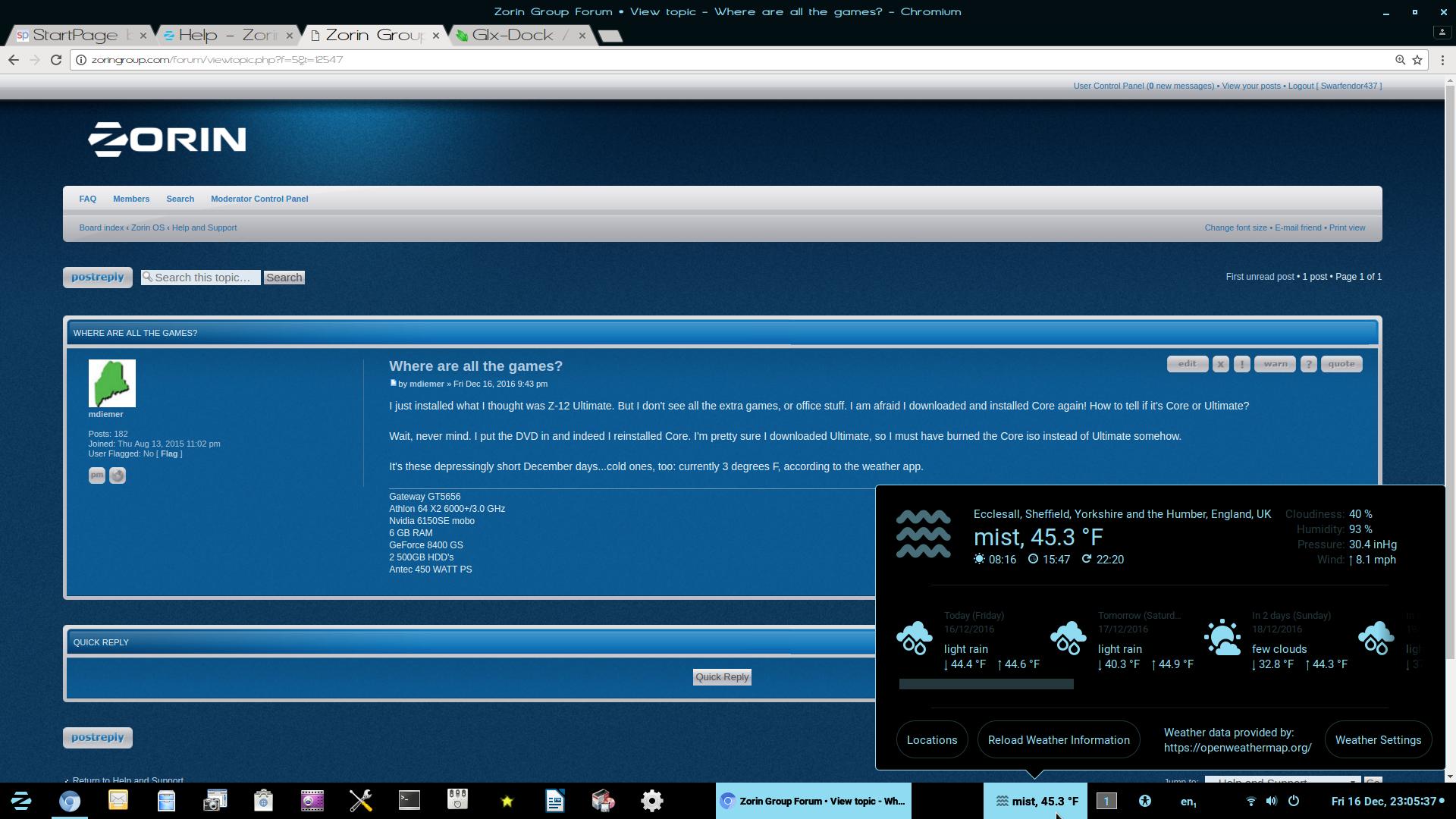Click Reload Weather Information button
This screenshot has width=1456, height=819.
click(x=1059, y=740)
